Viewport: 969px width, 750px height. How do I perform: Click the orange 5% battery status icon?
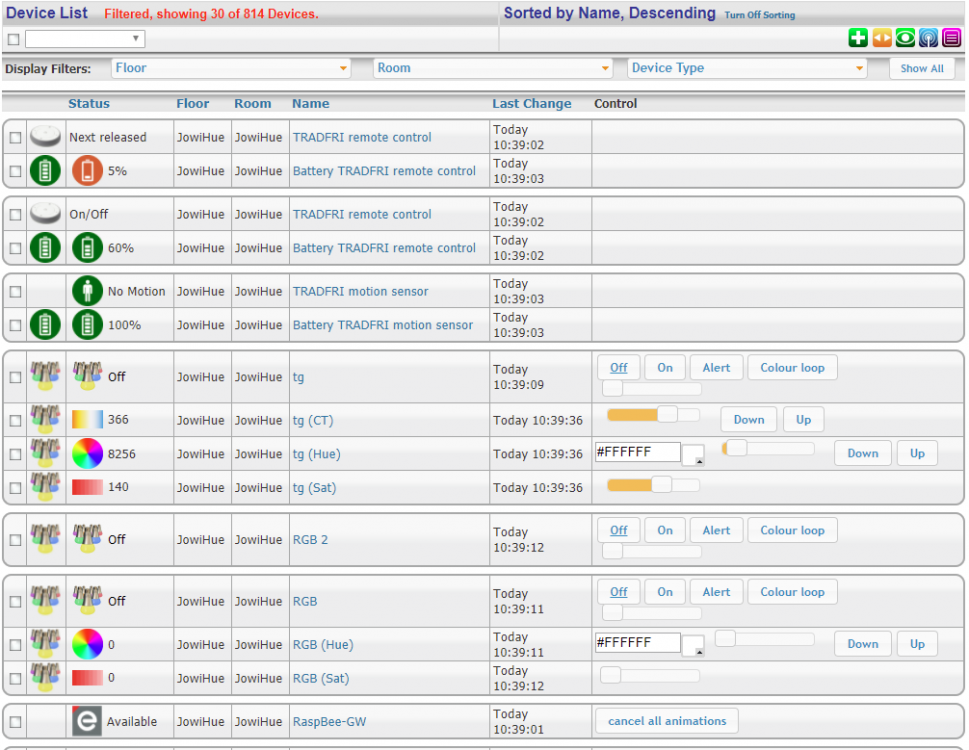coord(88,171)
